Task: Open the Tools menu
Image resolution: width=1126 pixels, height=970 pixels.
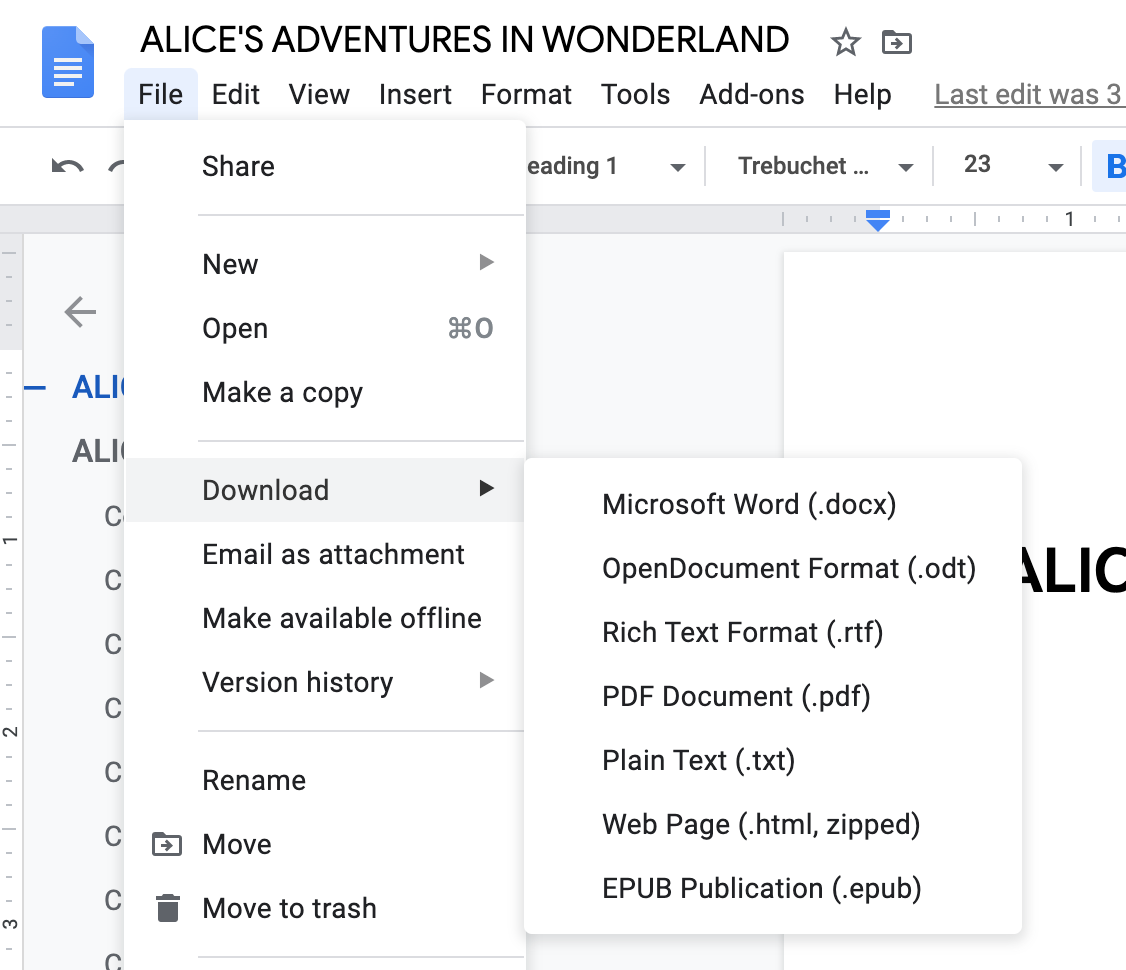Action: pos(635,94)
